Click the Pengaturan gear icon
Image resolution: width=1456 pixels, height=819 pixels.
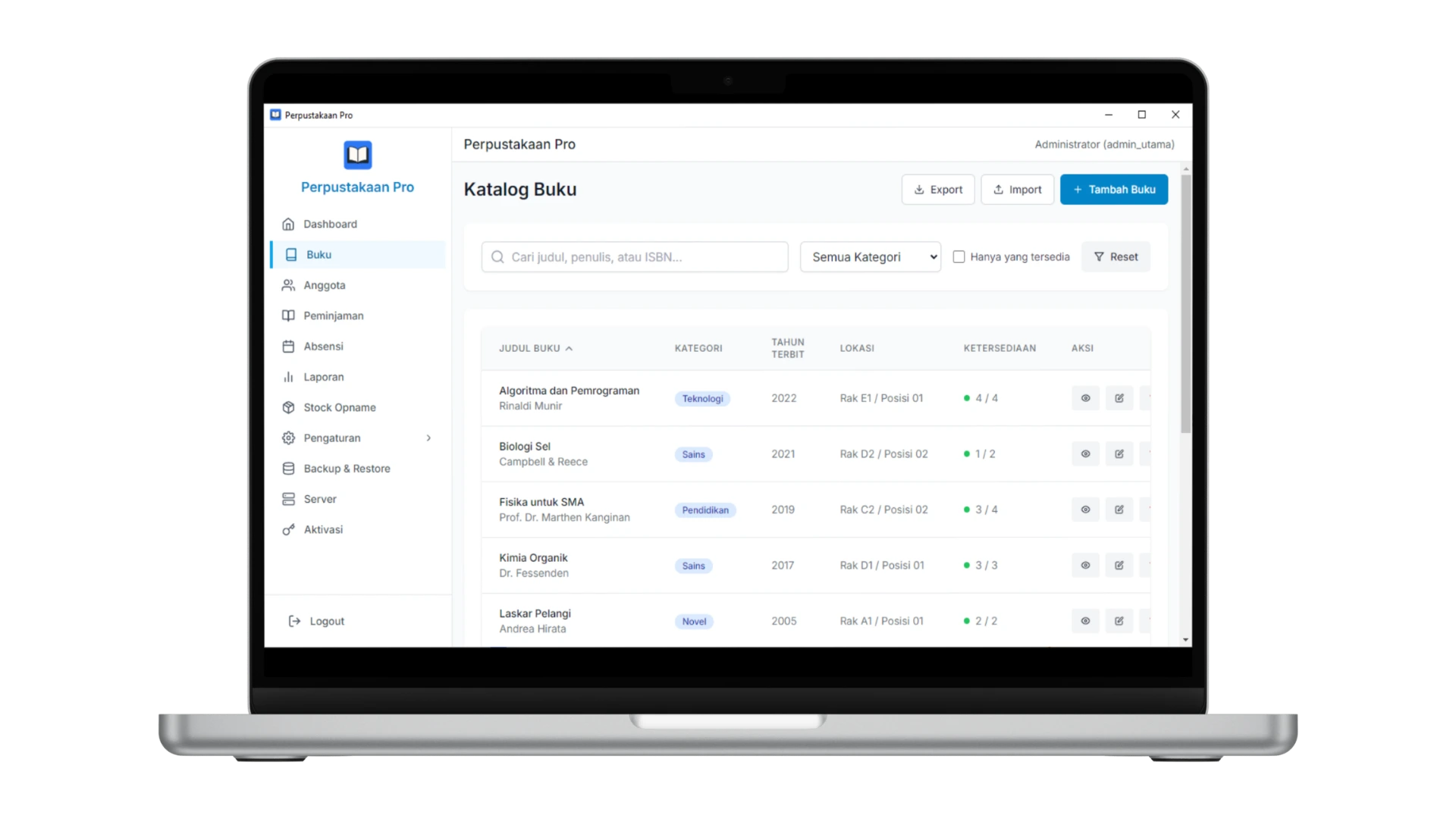tap(288, 438)
